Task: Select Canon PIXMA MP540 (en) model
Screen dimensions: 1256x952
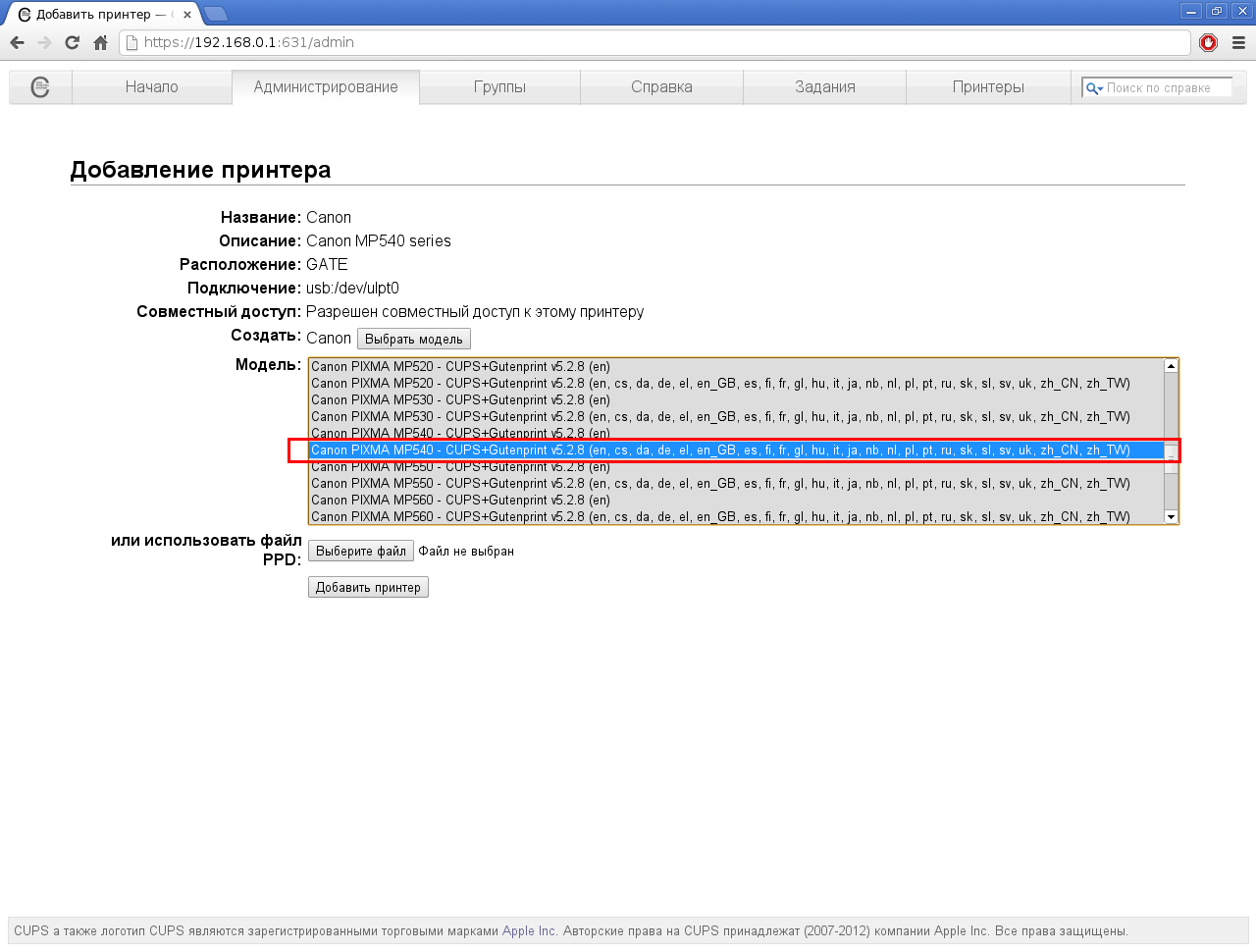Action: [736, 433]
